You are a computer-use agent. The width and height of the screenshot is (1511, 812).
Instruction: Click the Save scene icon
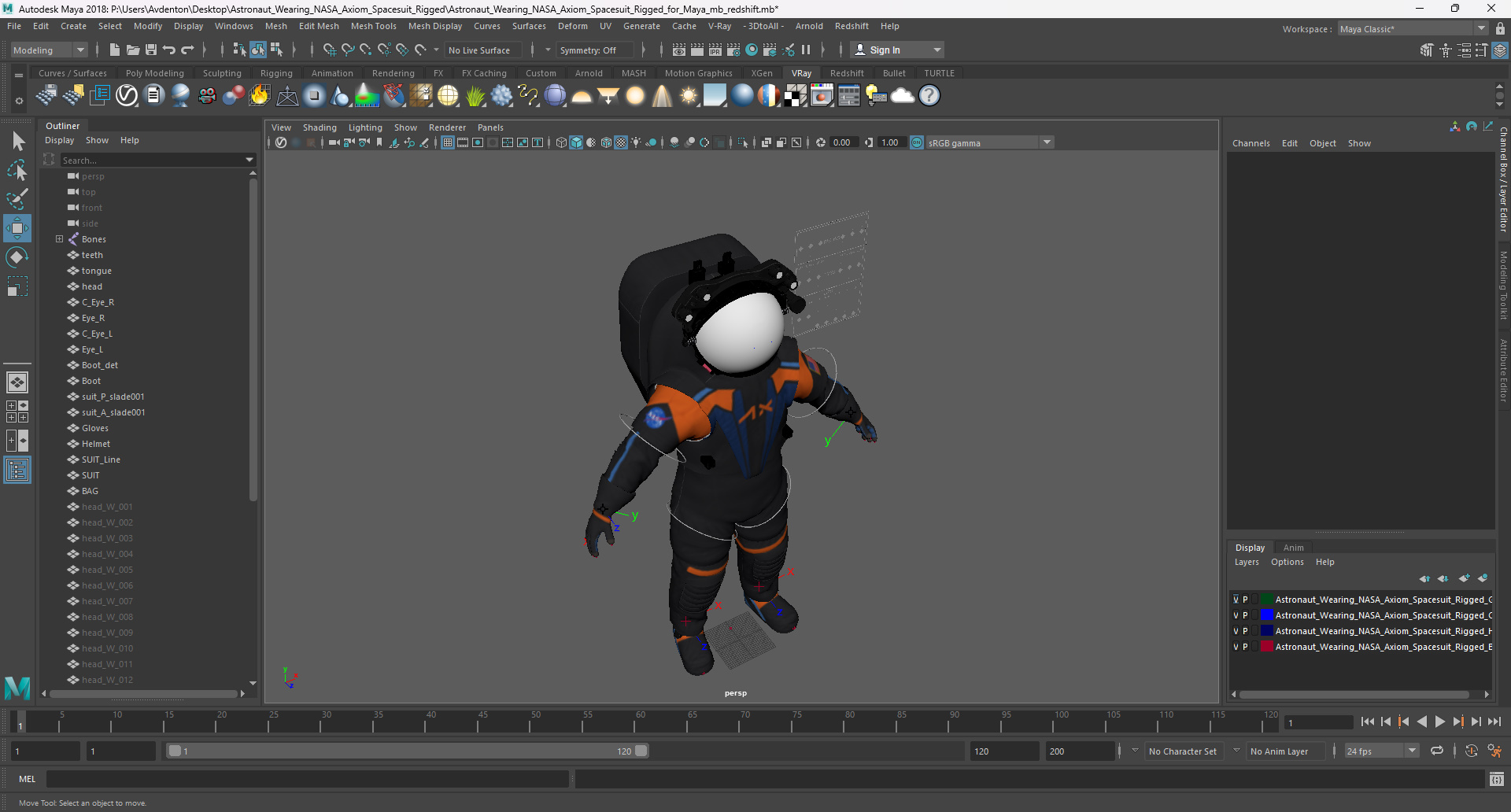coord(151,50)
